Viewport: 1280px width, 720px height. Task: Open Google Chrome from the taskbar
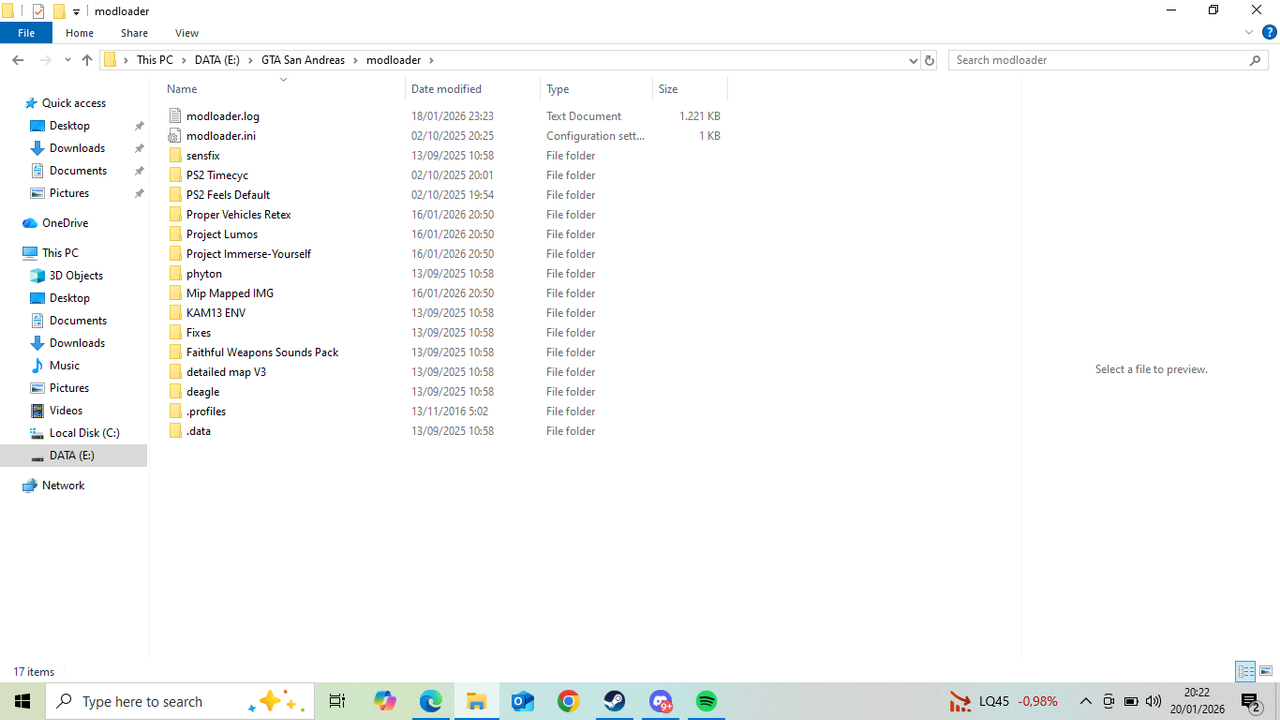(568, 701)
